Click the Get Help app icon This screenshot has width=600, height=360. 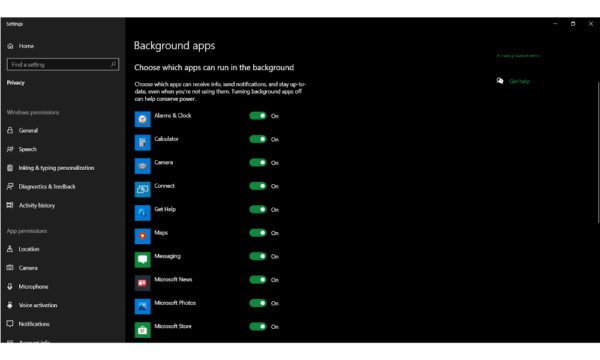point(142,213)
